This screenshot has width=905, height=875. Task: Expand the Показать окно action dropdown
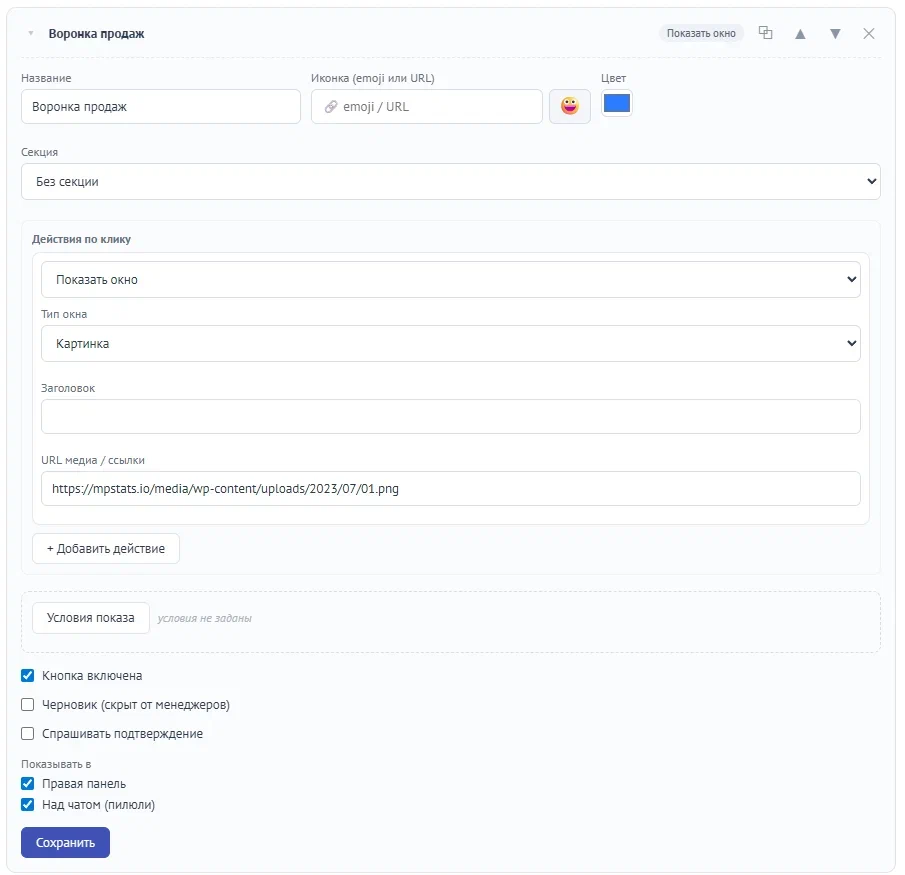[x=451, y=279]
